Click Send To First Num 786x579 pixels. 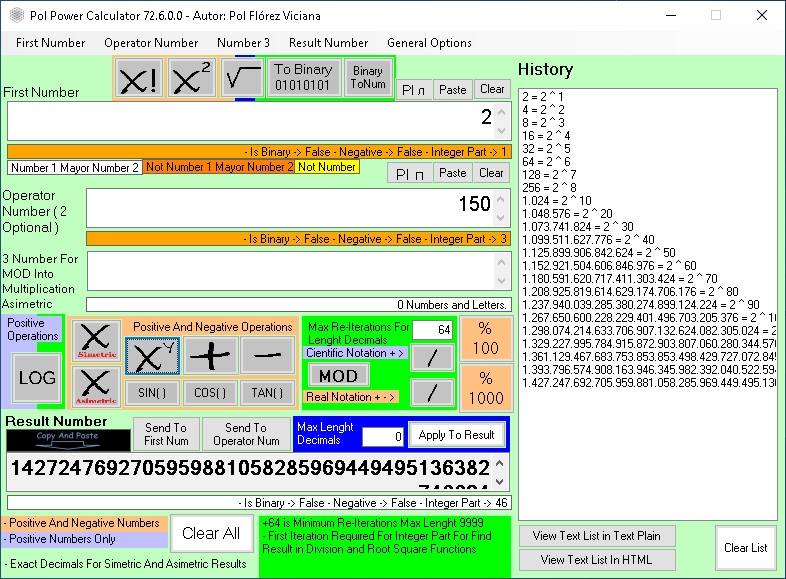(166, 434)
